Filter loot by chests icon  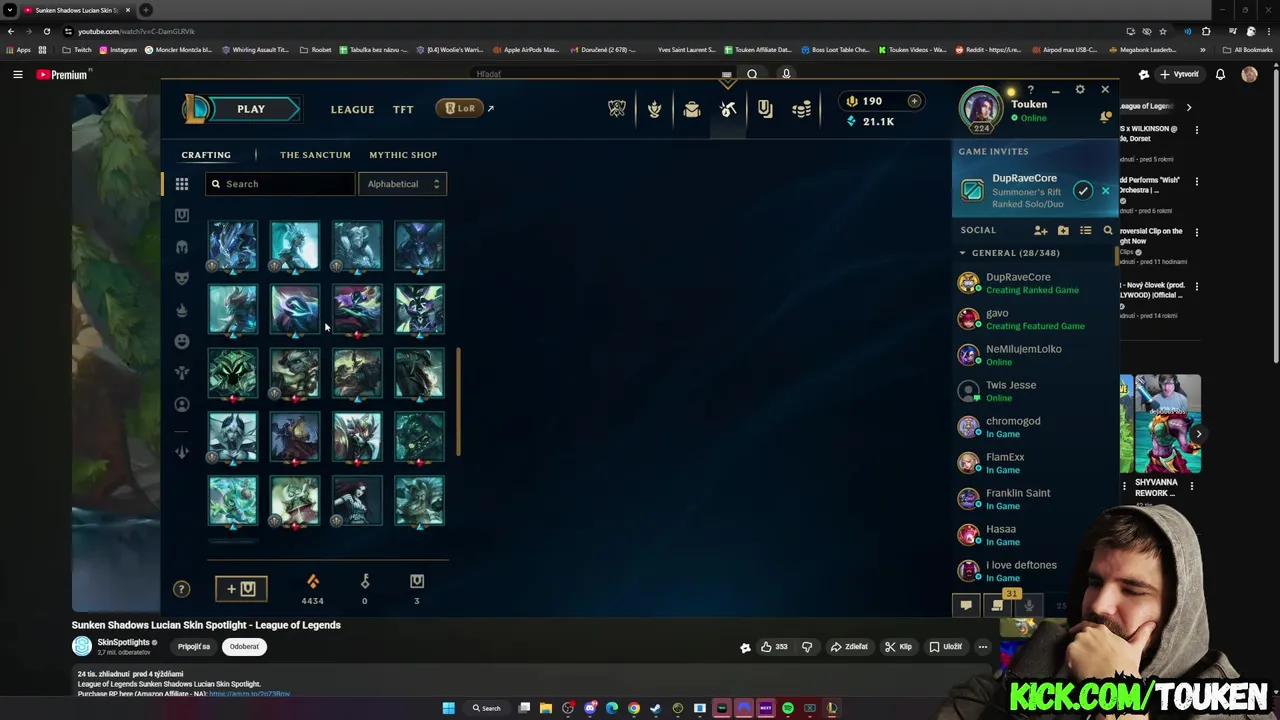[x=182, y=215]
